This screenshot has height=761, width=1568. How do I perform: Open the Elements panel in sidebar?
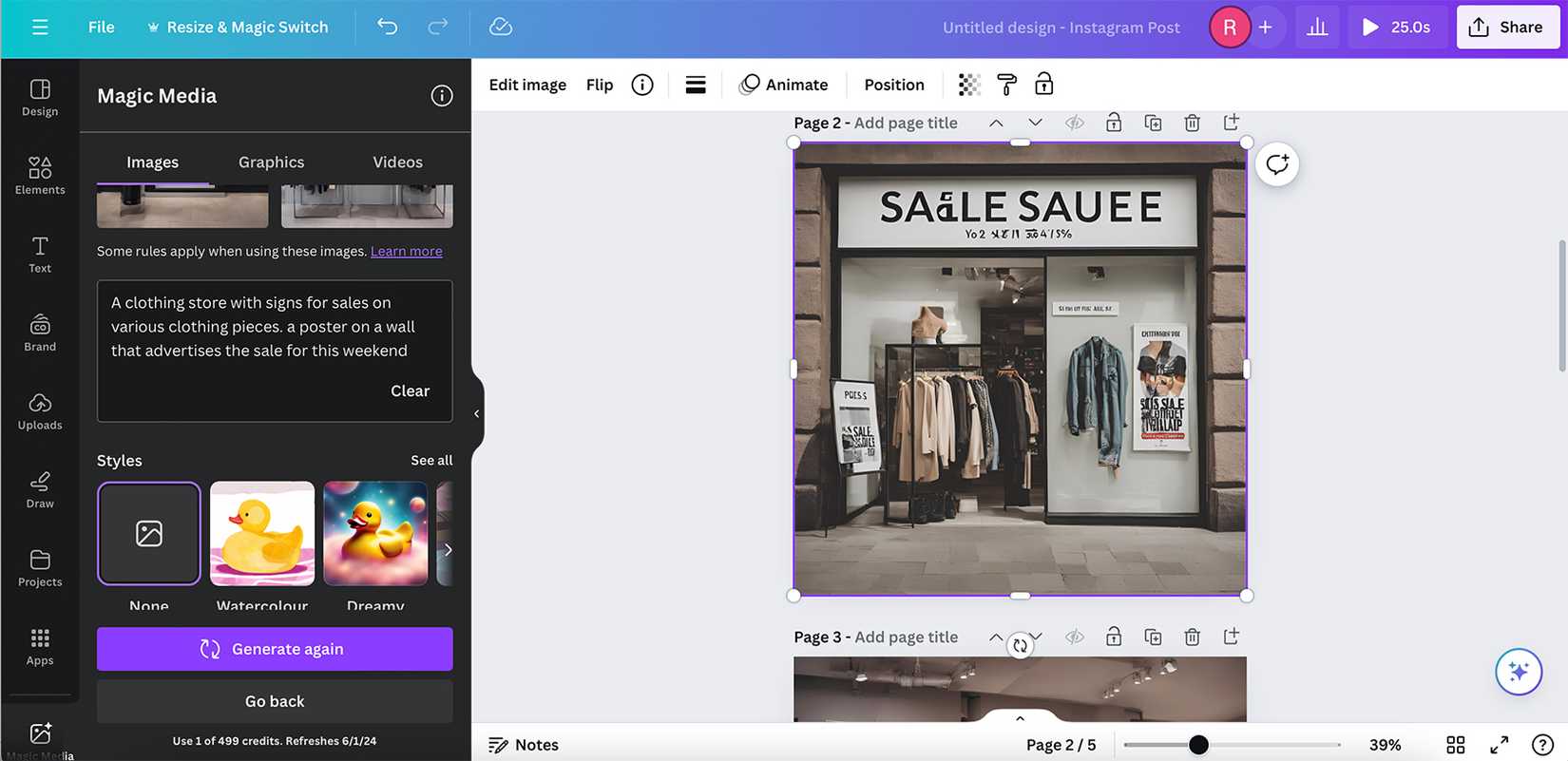pos(40,175)
